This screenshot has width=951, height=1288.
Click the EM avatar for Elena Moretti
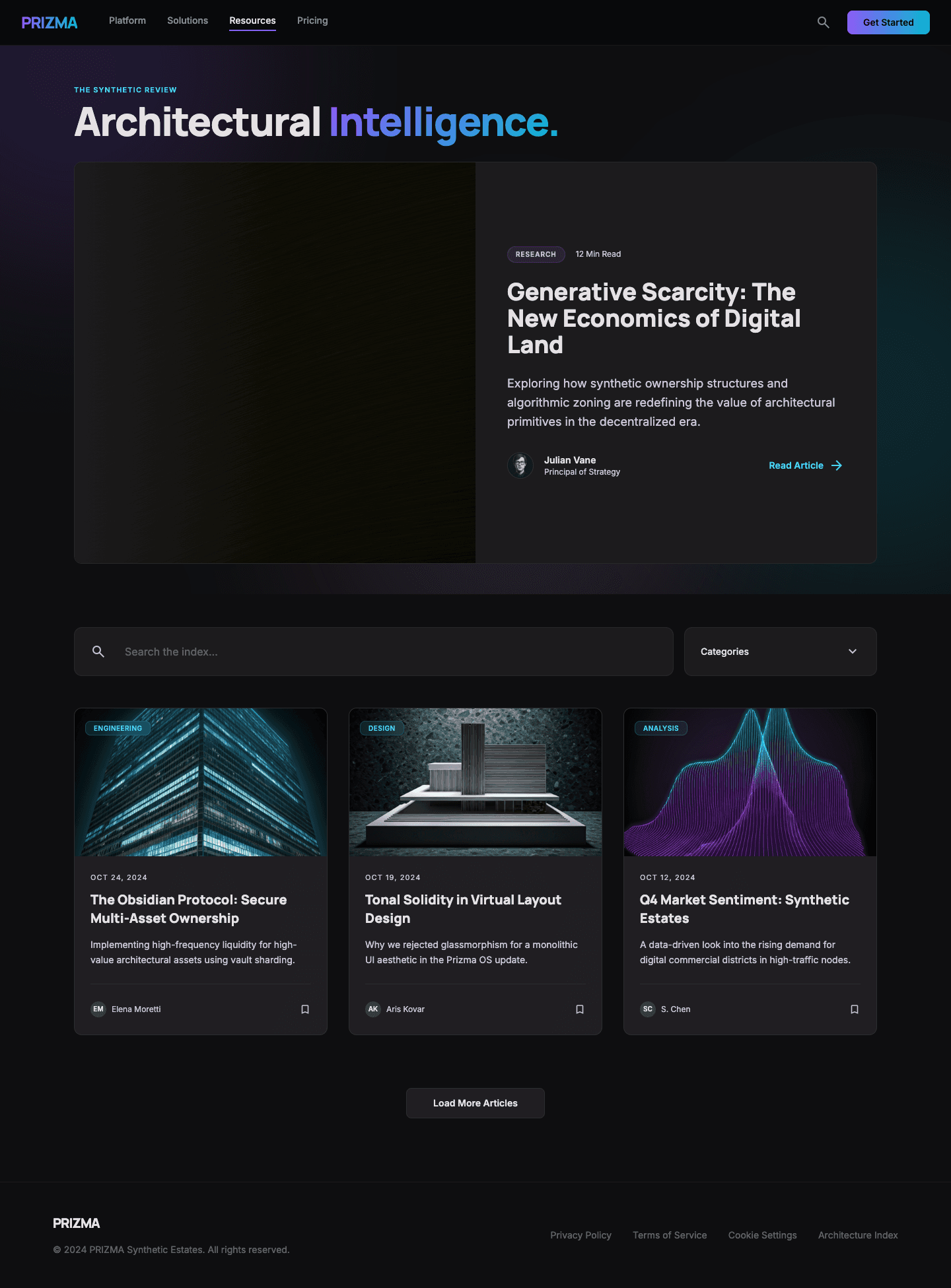(98, 1009)
